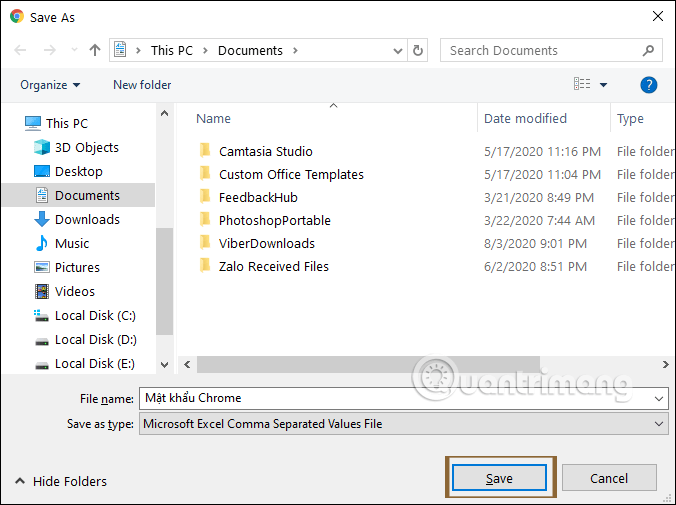Click the Back navigation arrow
This screenshot has height=505, width=676.
click(21, 50)
